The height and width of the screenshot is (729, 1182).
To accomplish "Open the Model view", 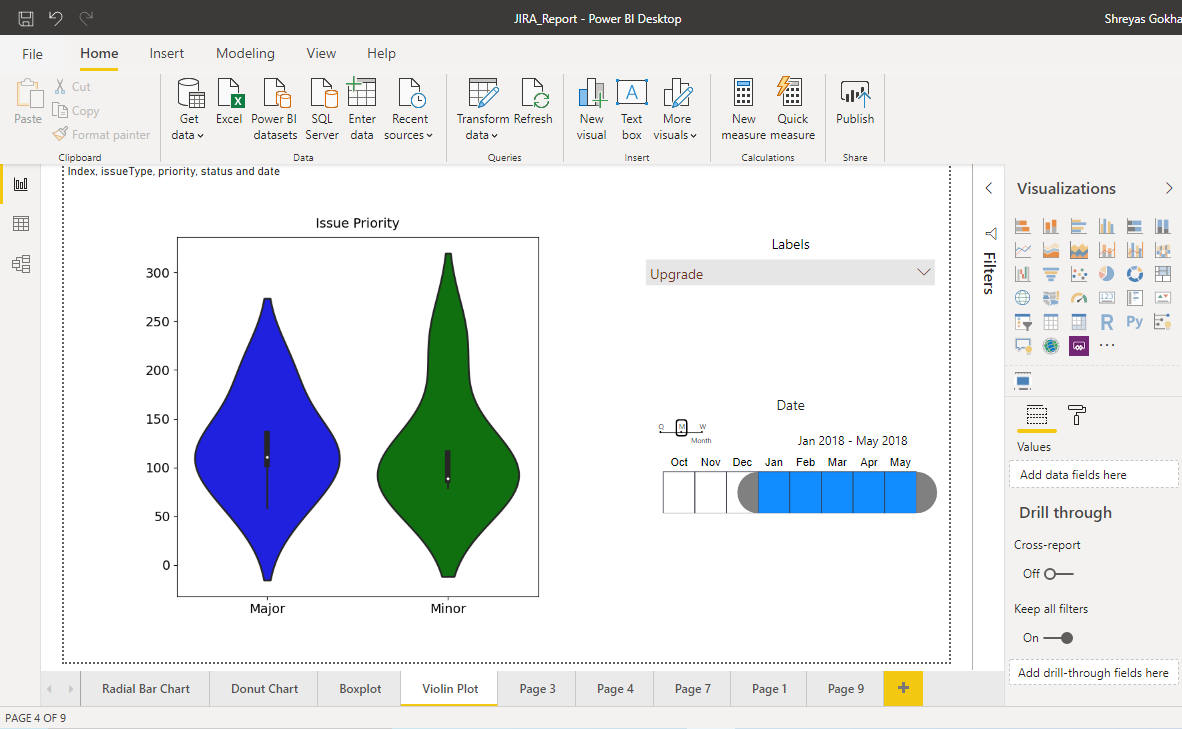I will [20, 263].
